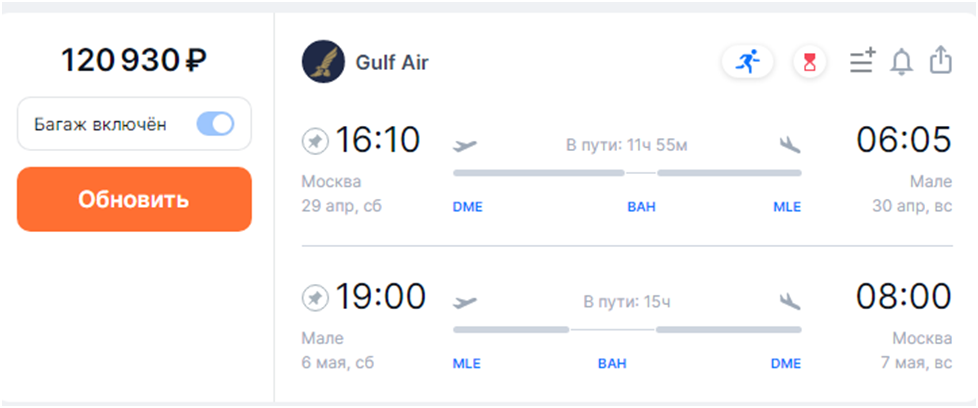Click the outbound DME airport code
The image size is (978, 408).
point(467,207)
